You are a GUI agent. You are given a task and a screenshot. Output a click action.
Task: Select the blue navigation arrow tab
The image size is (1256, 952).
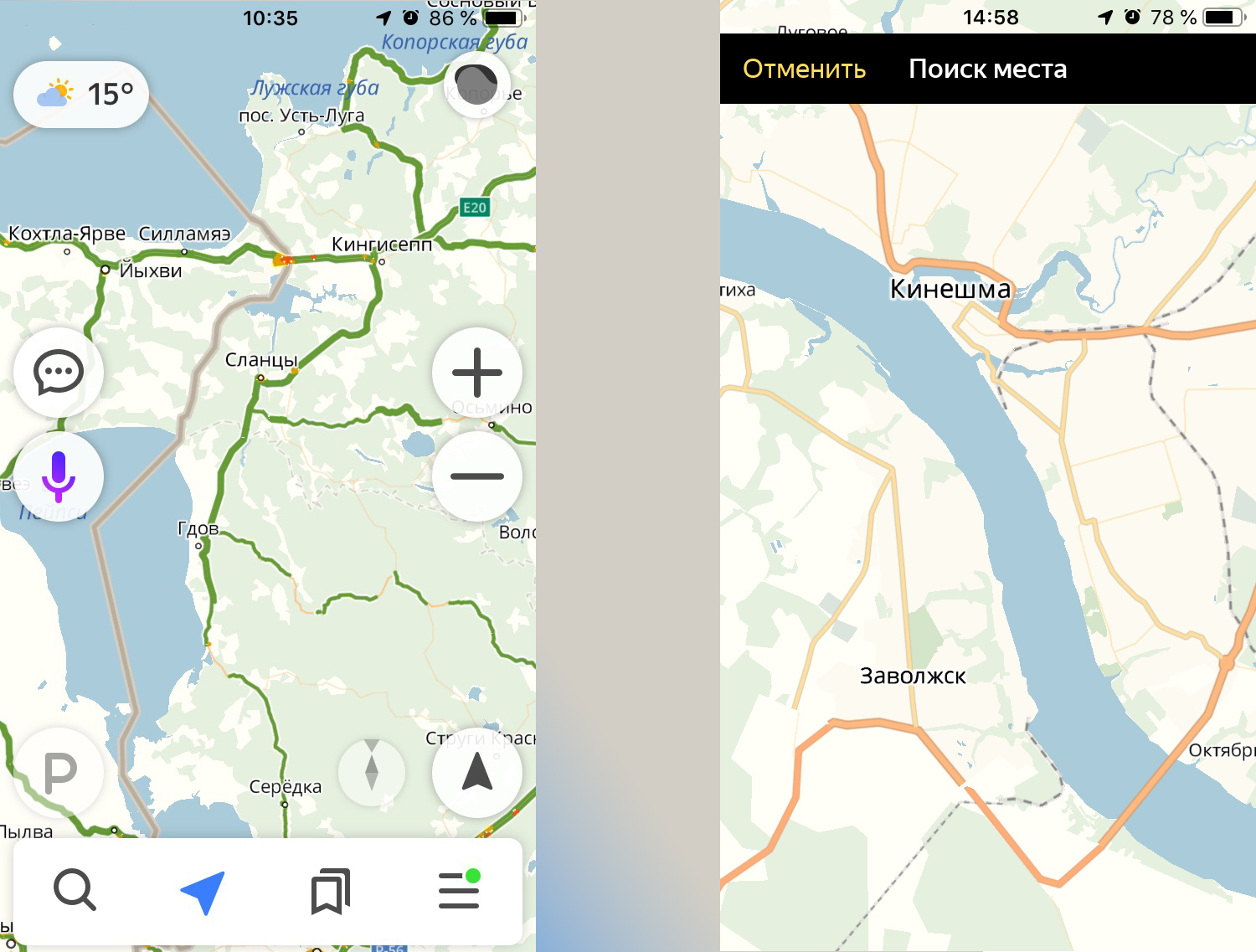(203, 892)
